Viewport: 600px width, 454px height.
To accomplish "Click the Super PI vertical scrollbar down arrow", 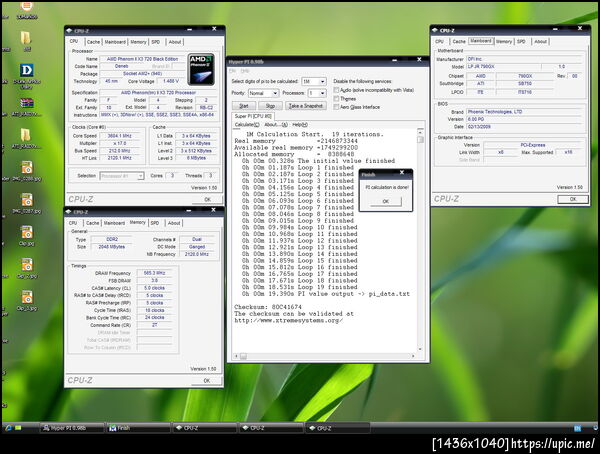I will click(420, 349).
